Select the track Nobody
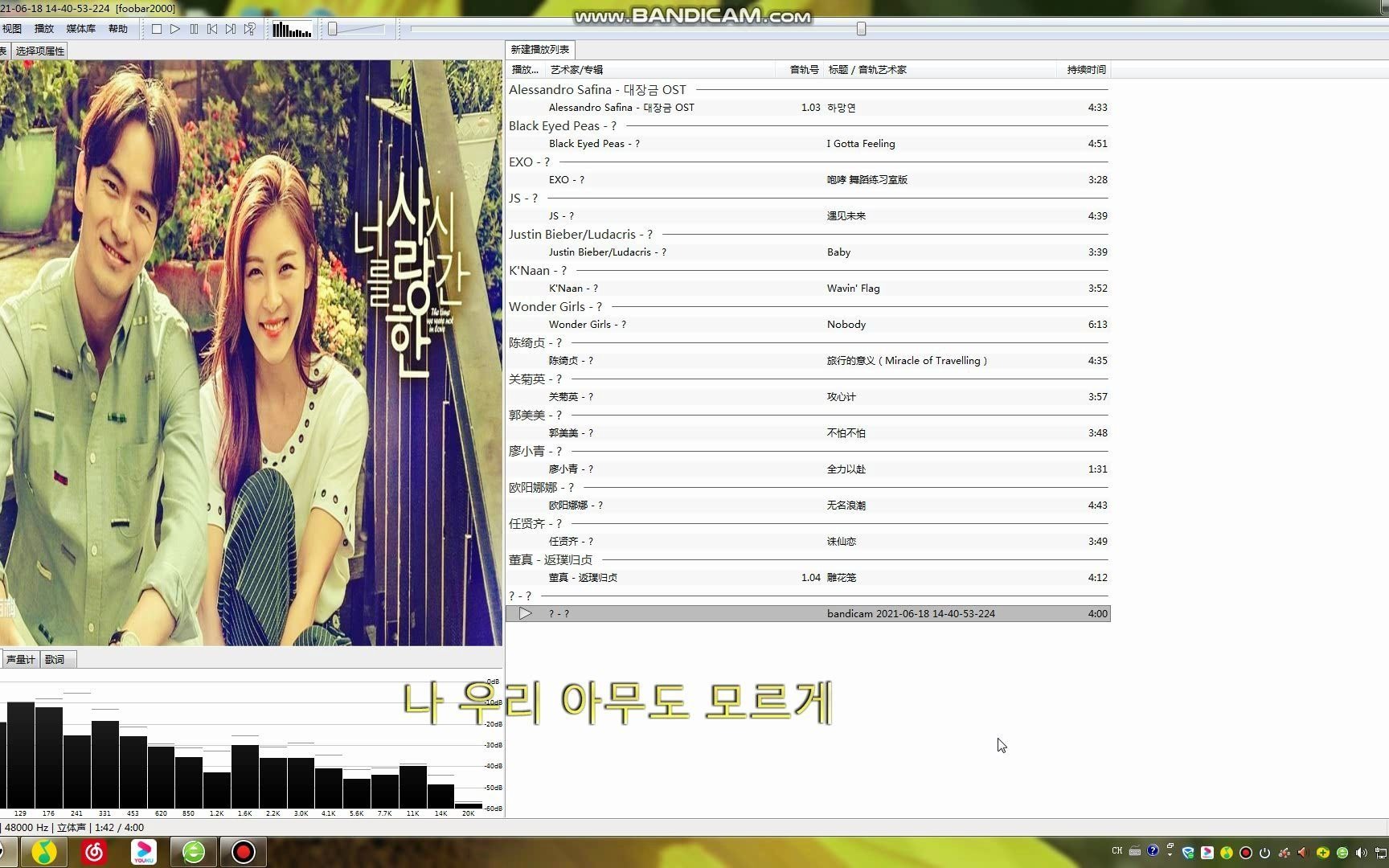The height and width of the screenshot is (868, 1389). pyautogui.click(x=808, y=325)
